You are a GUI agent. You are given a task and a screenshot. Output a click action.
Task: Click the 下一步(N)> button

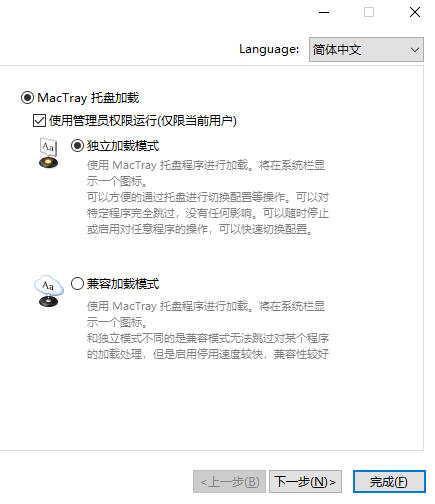[x=305, y=482]
